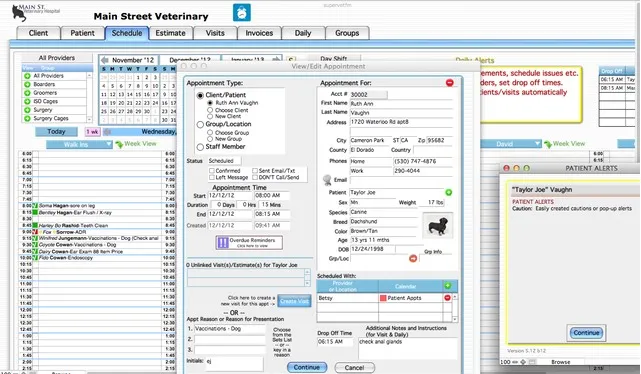Image resolution: width=641 pixels, height=374 pixels.
Task: Open the Walk Ins provider dropdown
Action: point(79,144)
